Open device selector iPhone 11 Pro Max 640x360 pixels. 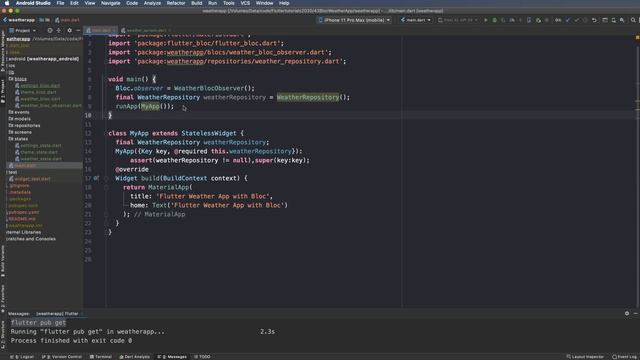pyautogui.click(x=354, y=20)
